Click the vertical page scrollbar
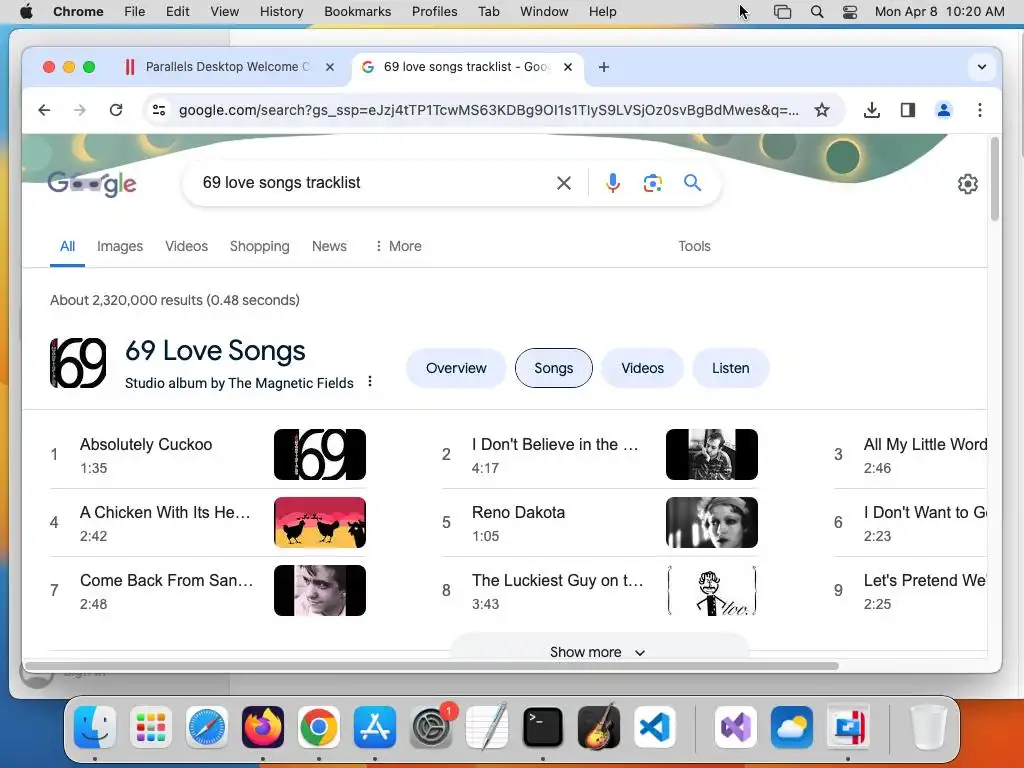Image resolution: width=1024 pixels, height=768 pixels. click(995, 179)
